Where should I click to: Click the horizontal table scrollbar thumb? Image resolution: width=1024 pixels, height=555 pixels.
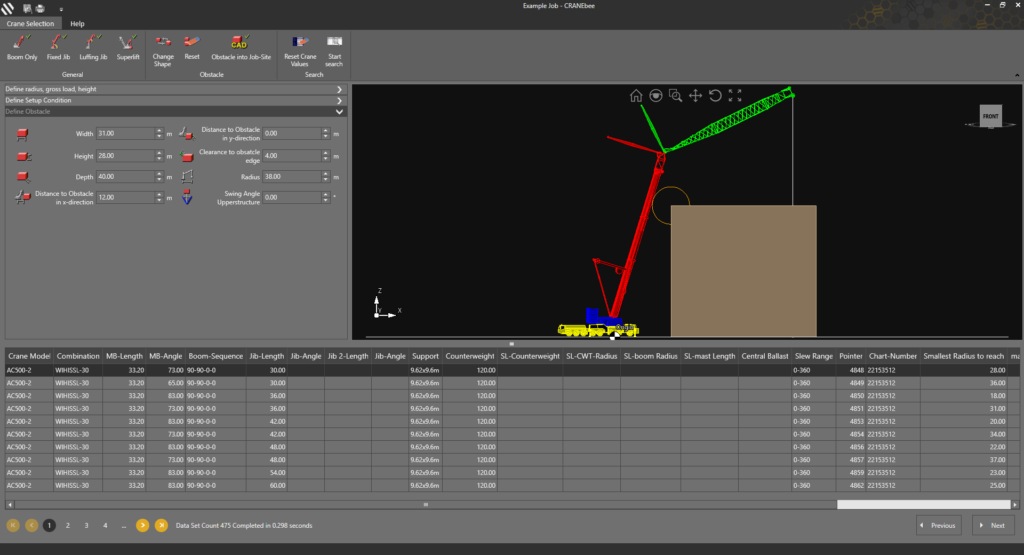coord(923,505)
